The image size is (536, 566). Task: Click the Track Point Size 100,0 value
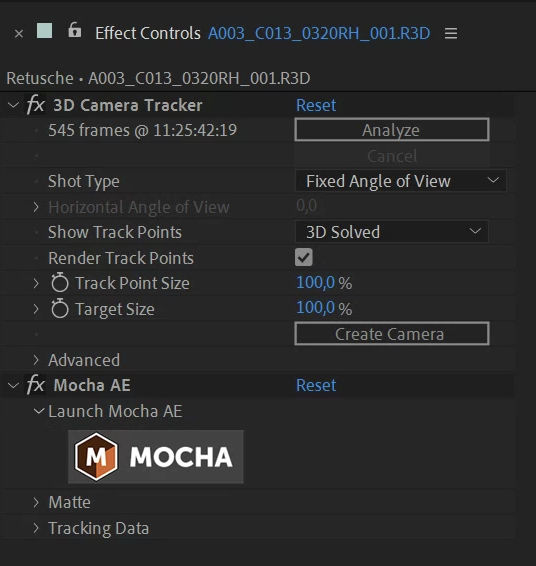pyautogui.click(x=315, y=283)
